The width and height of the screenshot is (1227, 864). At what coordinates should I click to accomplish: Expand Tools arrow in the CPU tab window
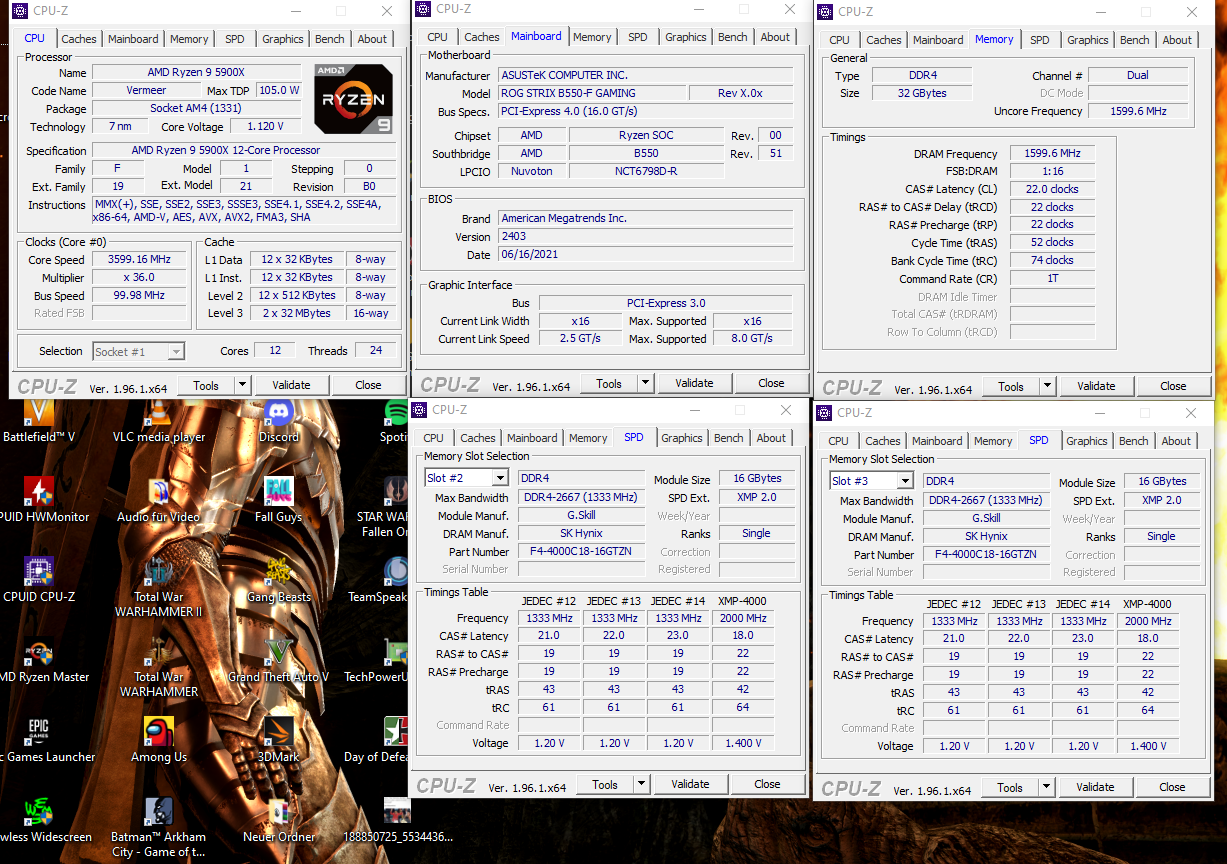(x=242, y=385)
